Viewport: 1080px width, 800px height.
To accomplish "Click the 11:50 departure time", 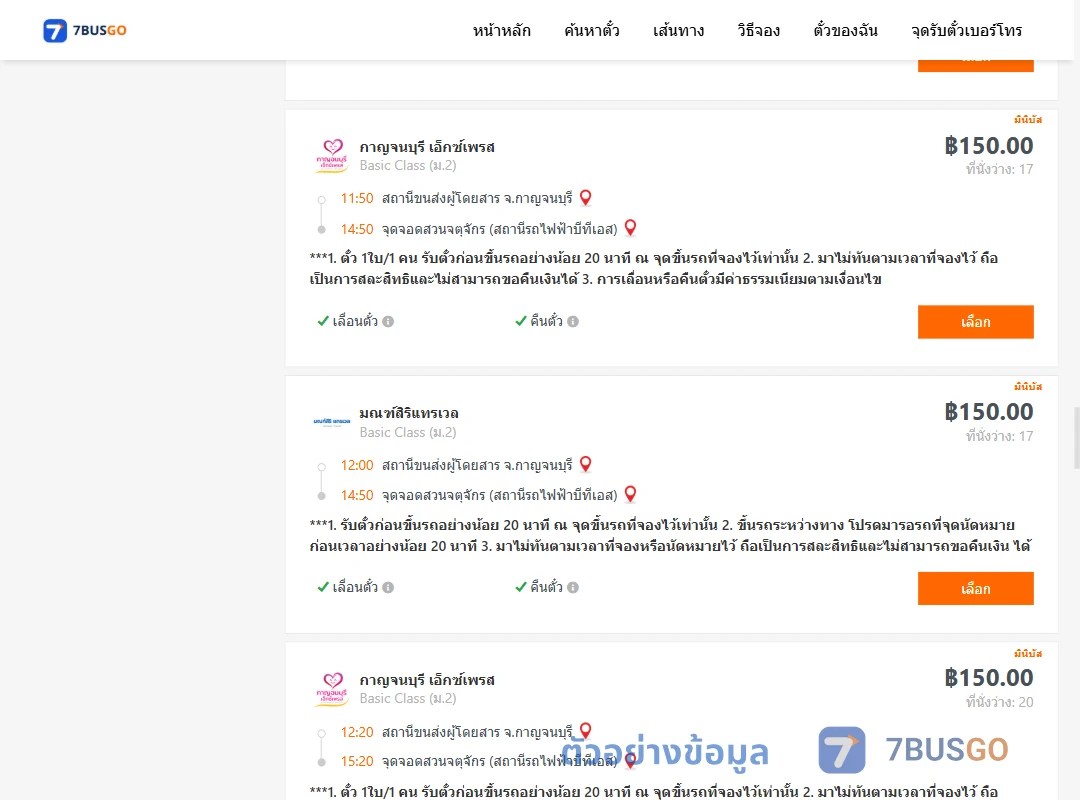I will click(357, 198).
